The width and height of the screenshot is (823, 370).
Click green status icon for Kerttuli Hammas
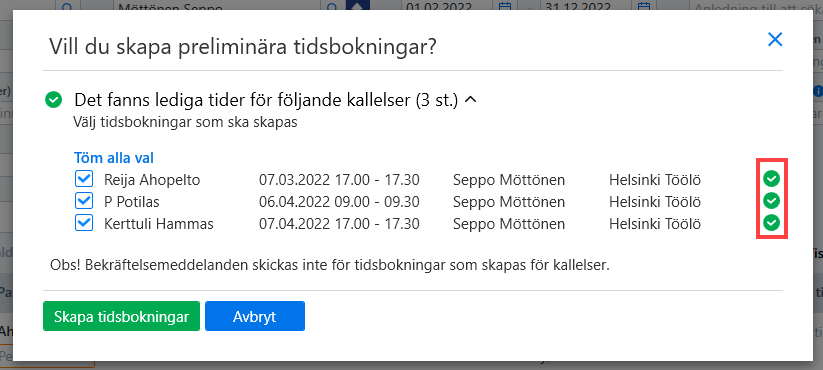click(771, 223)
